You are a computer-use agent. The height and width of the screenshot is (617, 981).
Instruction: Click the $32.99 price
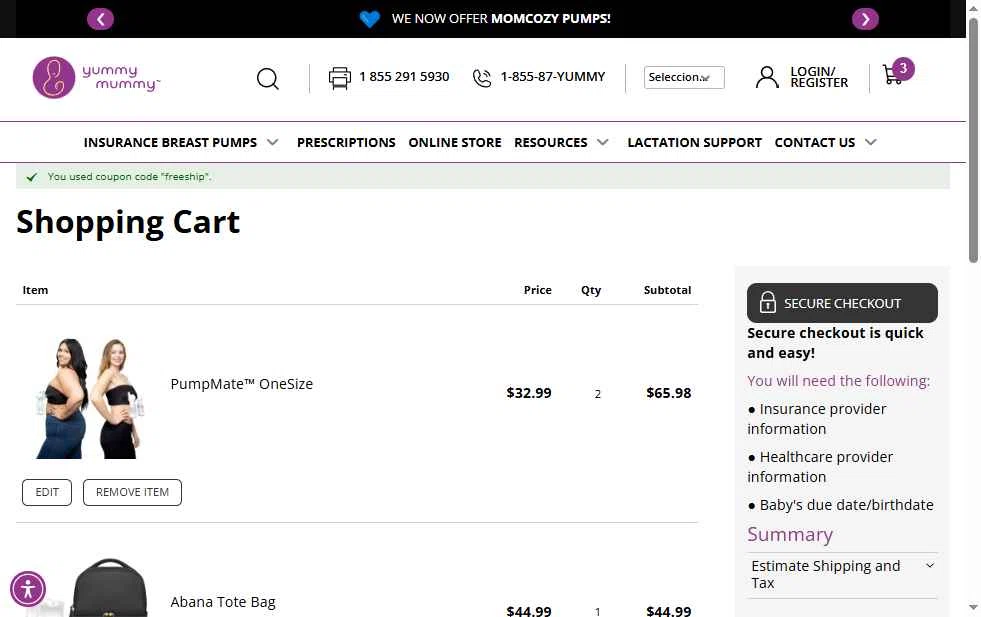529,393
